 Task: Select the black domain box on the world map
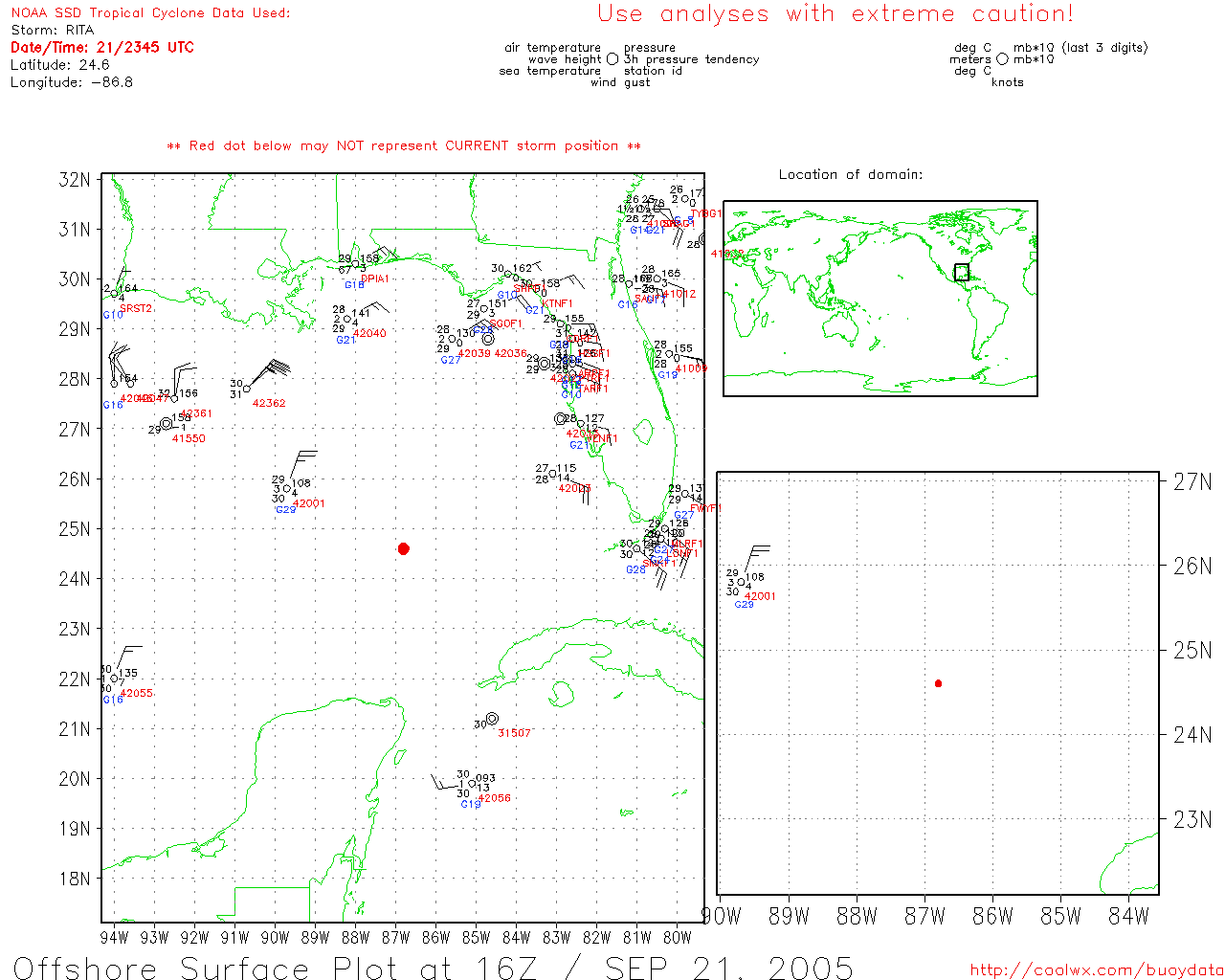962,273
